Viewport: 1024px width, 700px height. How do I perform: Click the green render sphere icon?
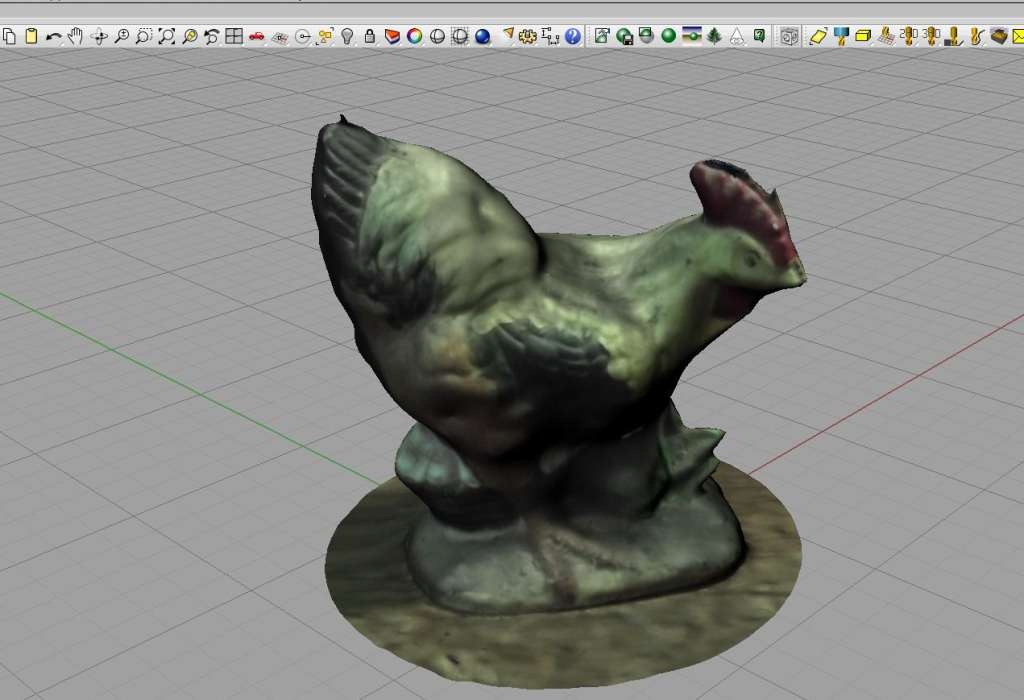[668, 36]
